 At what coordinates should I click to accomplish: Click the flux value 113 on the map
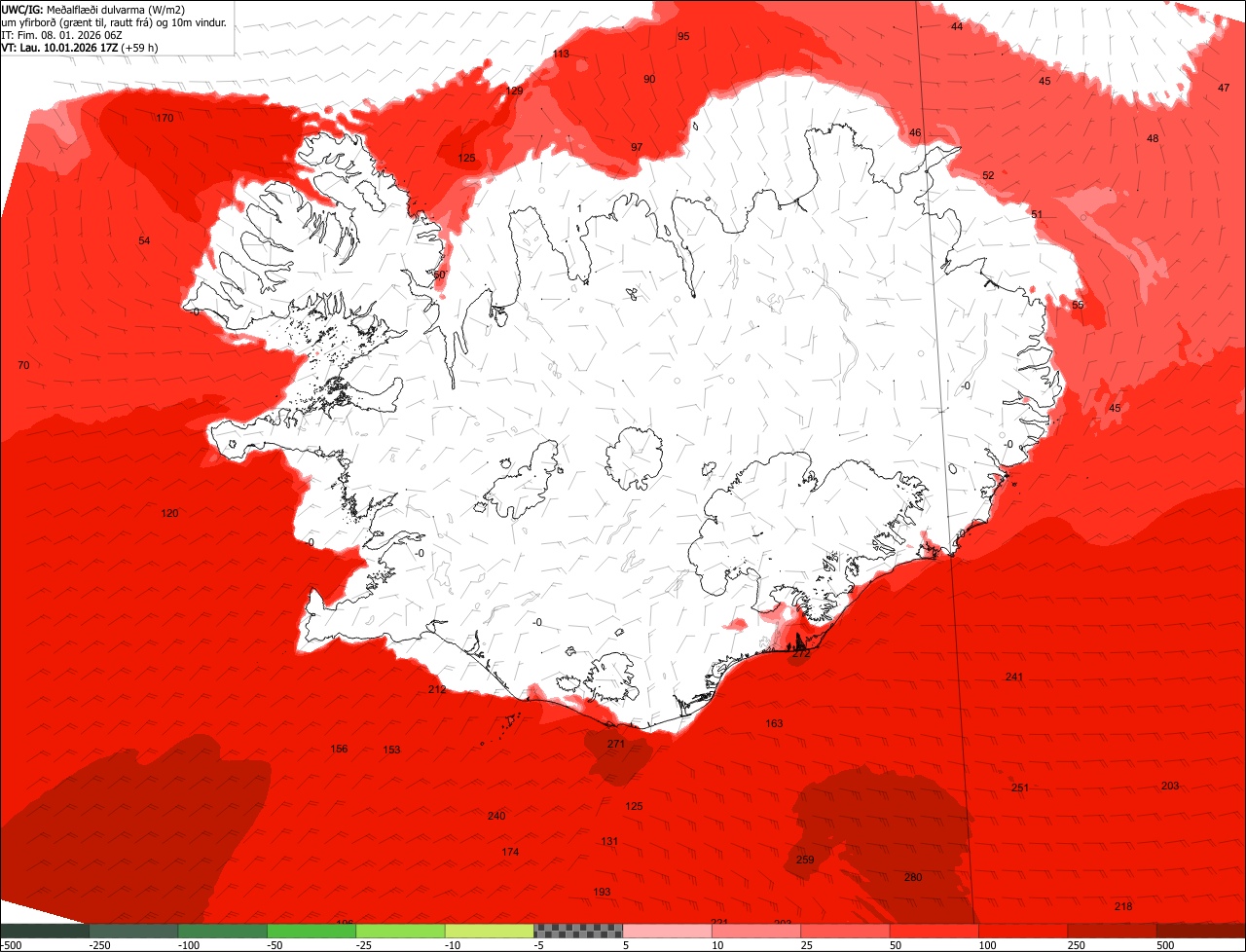561,54
